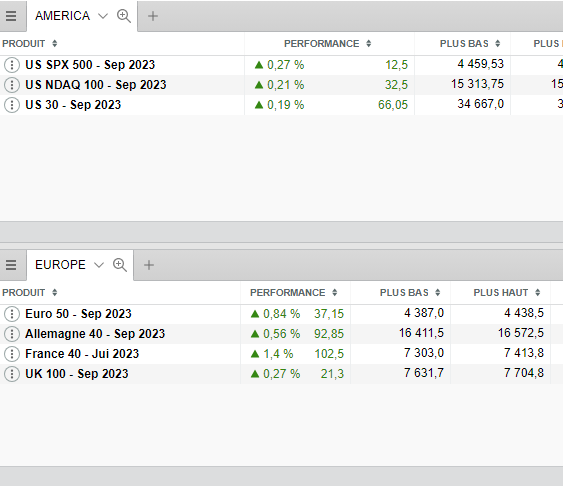Sort EUROPE list by PERFORMANCE arrows
Image resolution: width=563 pixels, height=486 pixels.
pyautogui.click(x=335, y=293)
